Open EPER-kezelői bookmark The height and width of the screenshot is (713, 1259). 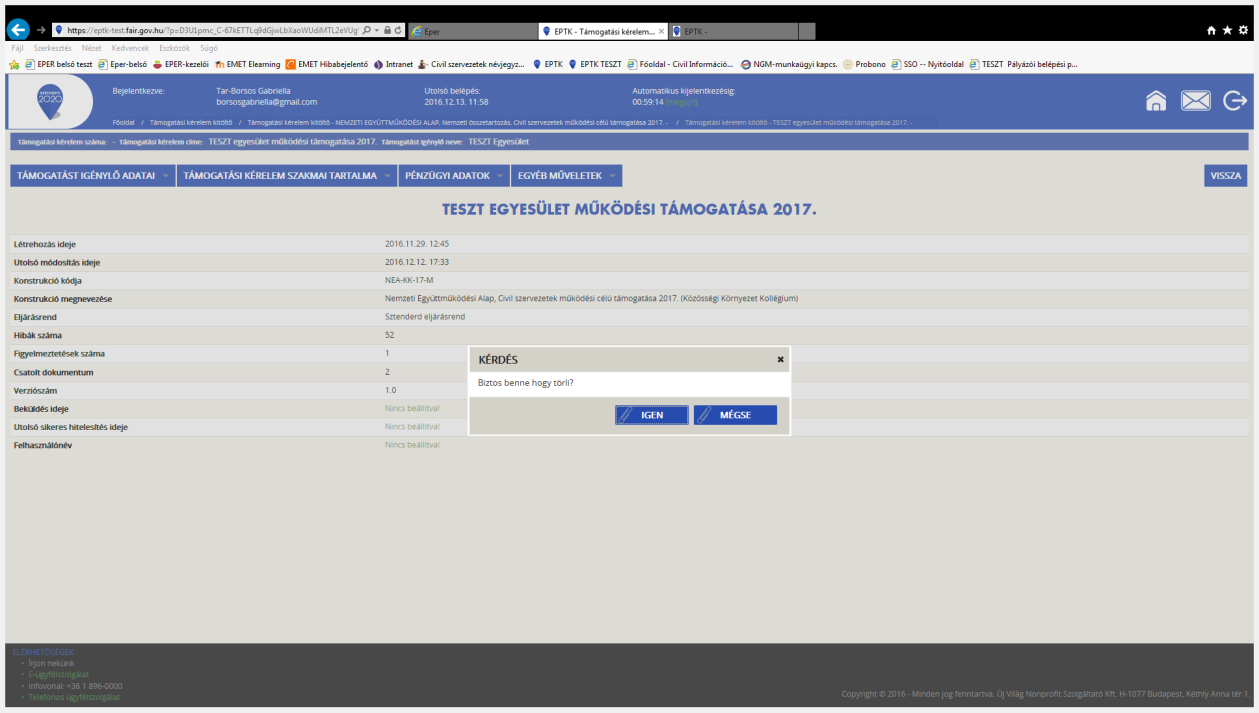(180, 64)
